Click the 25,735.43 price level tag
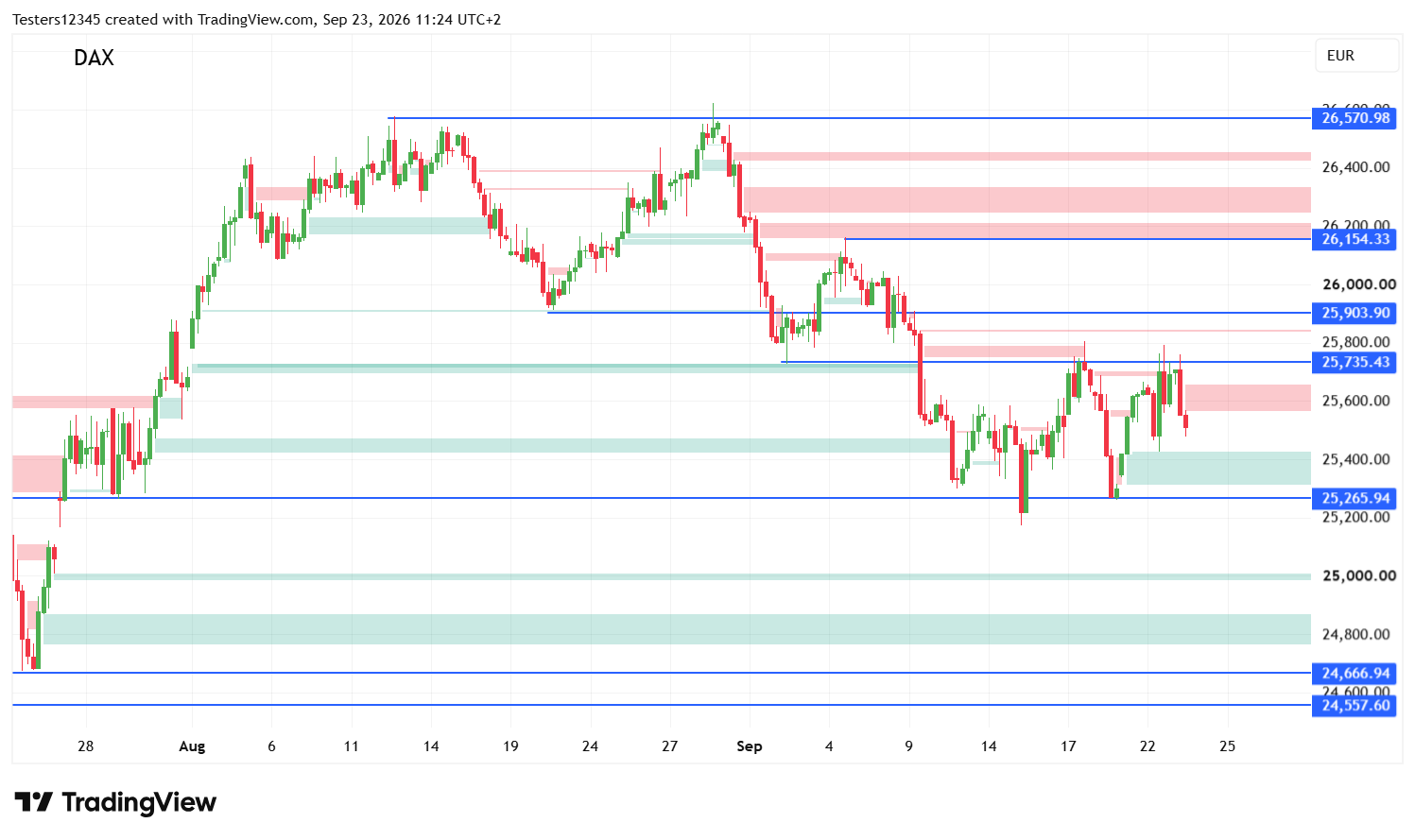Image resolution: width=1415 pixels, height=840 pixels. 1354,362
